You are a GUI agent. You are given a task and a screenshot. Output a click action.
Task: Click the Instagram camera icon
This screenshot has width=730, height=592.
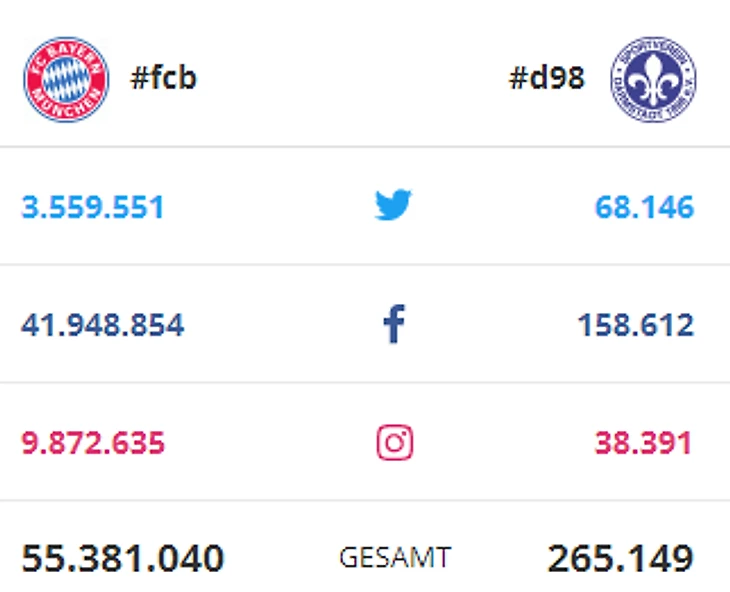(x=395, y=442)
